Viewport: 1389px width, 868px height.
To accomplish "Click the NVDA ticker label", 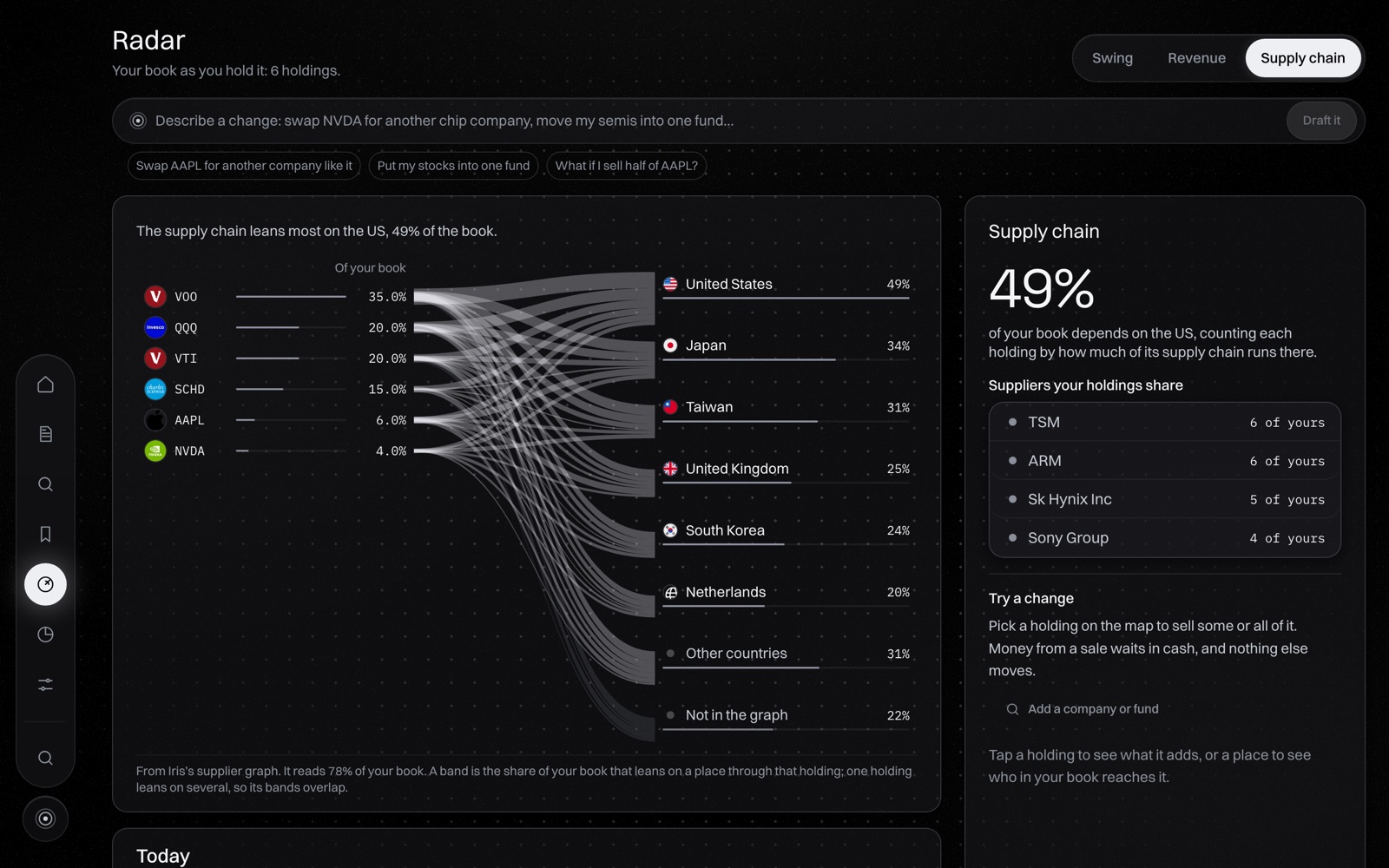I will [189, 451].
